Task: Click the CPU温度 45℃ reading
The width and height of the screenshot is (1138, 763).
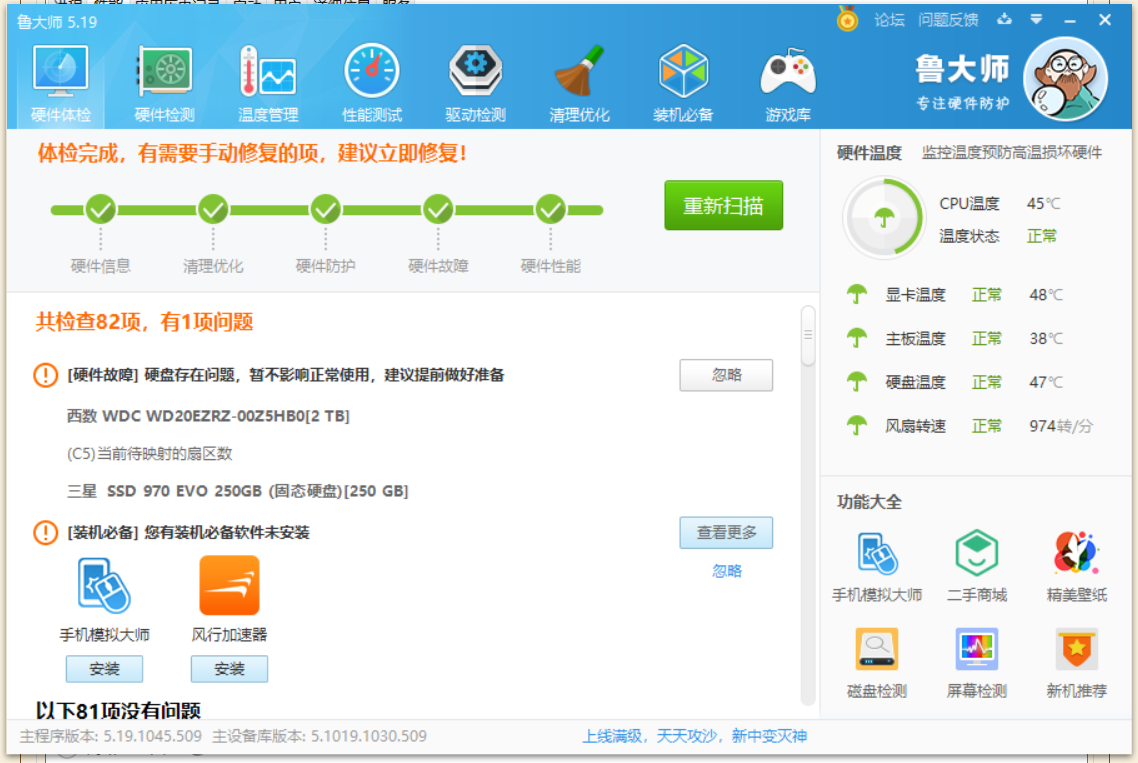Action: click(x=1044, y=203)
